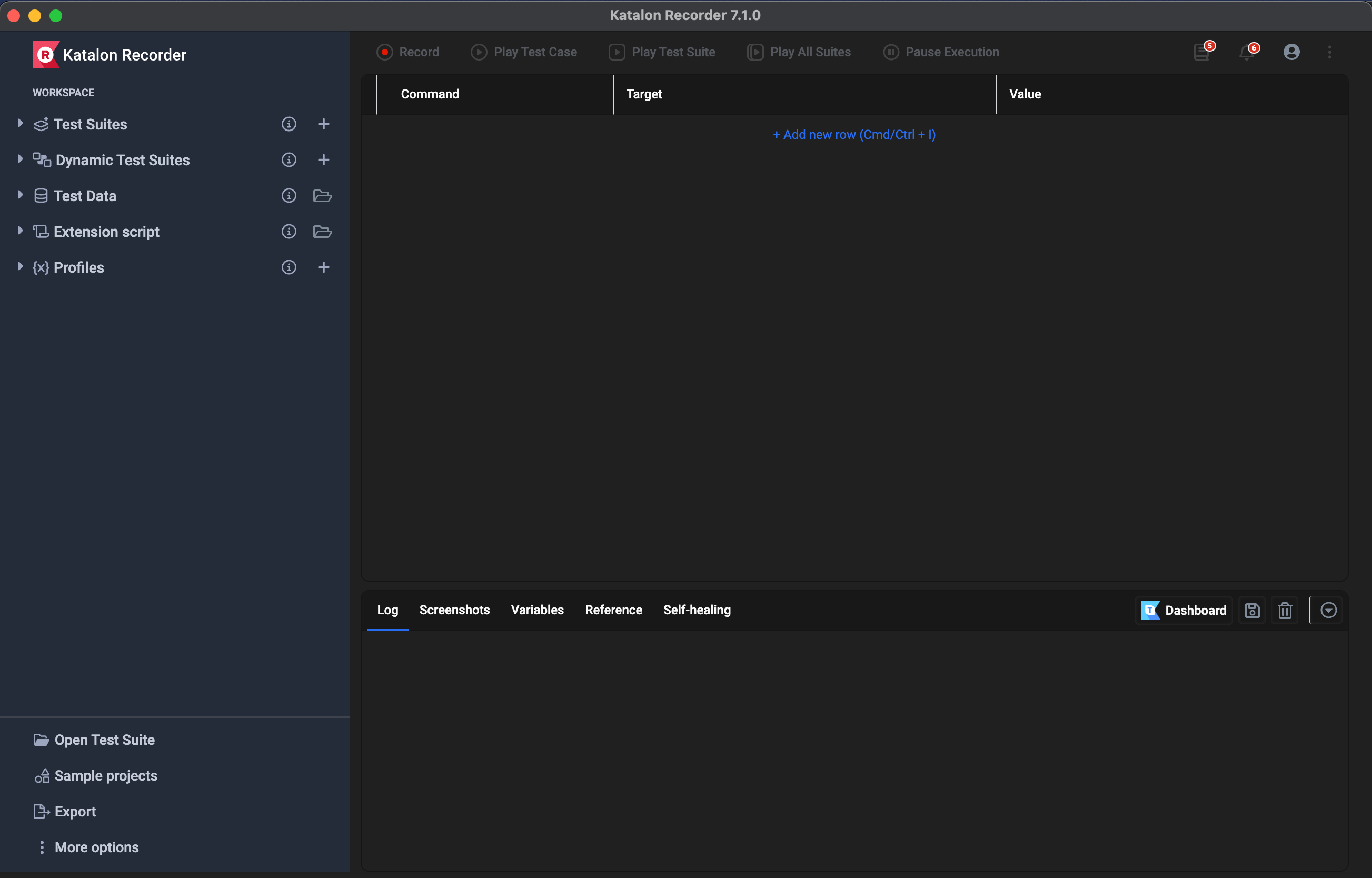
Task: Click the Katalon Recorder logo icon
Action: [x=46, y=55]
